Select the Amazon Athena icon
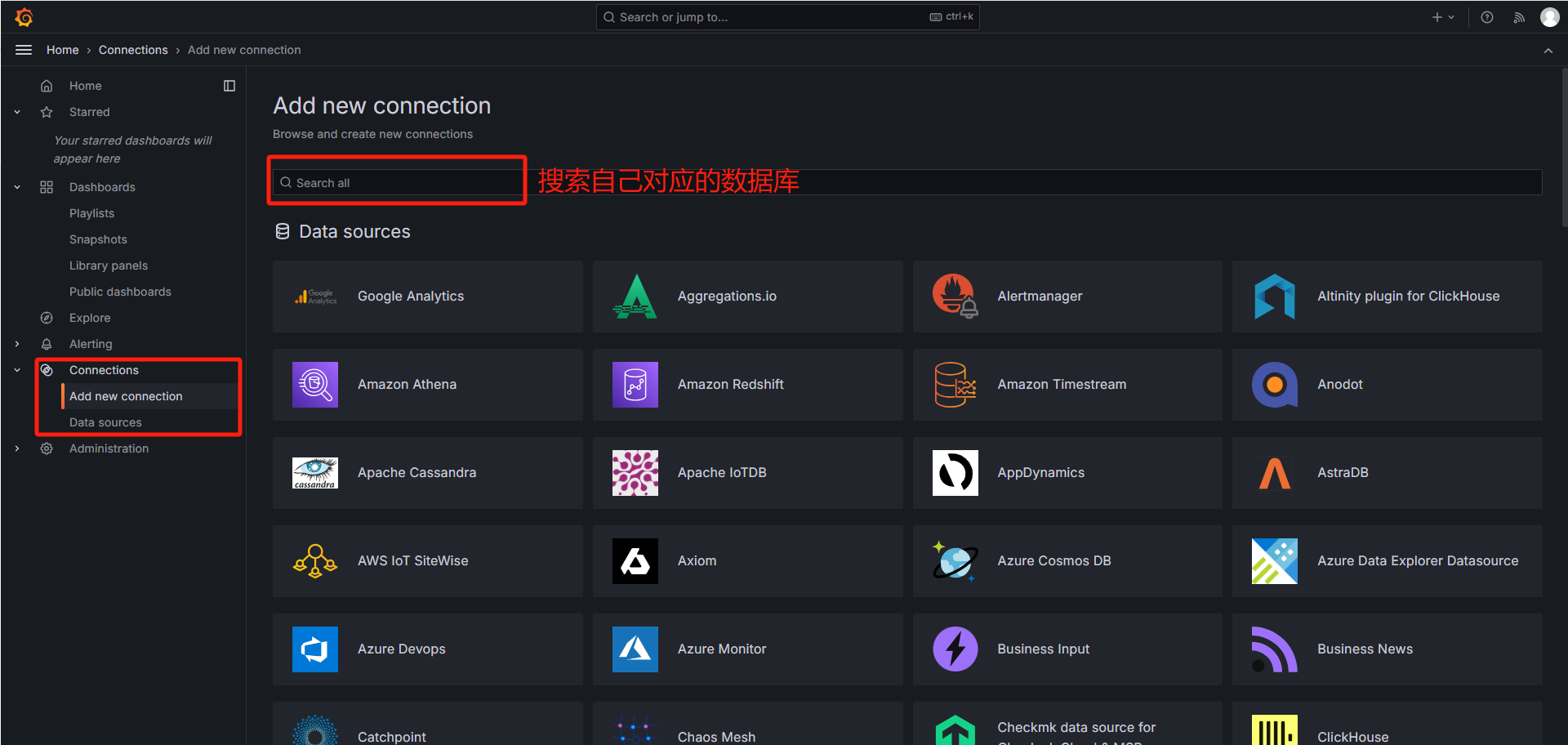This screenshot has width=1568, height=745. tap(315, 385)
